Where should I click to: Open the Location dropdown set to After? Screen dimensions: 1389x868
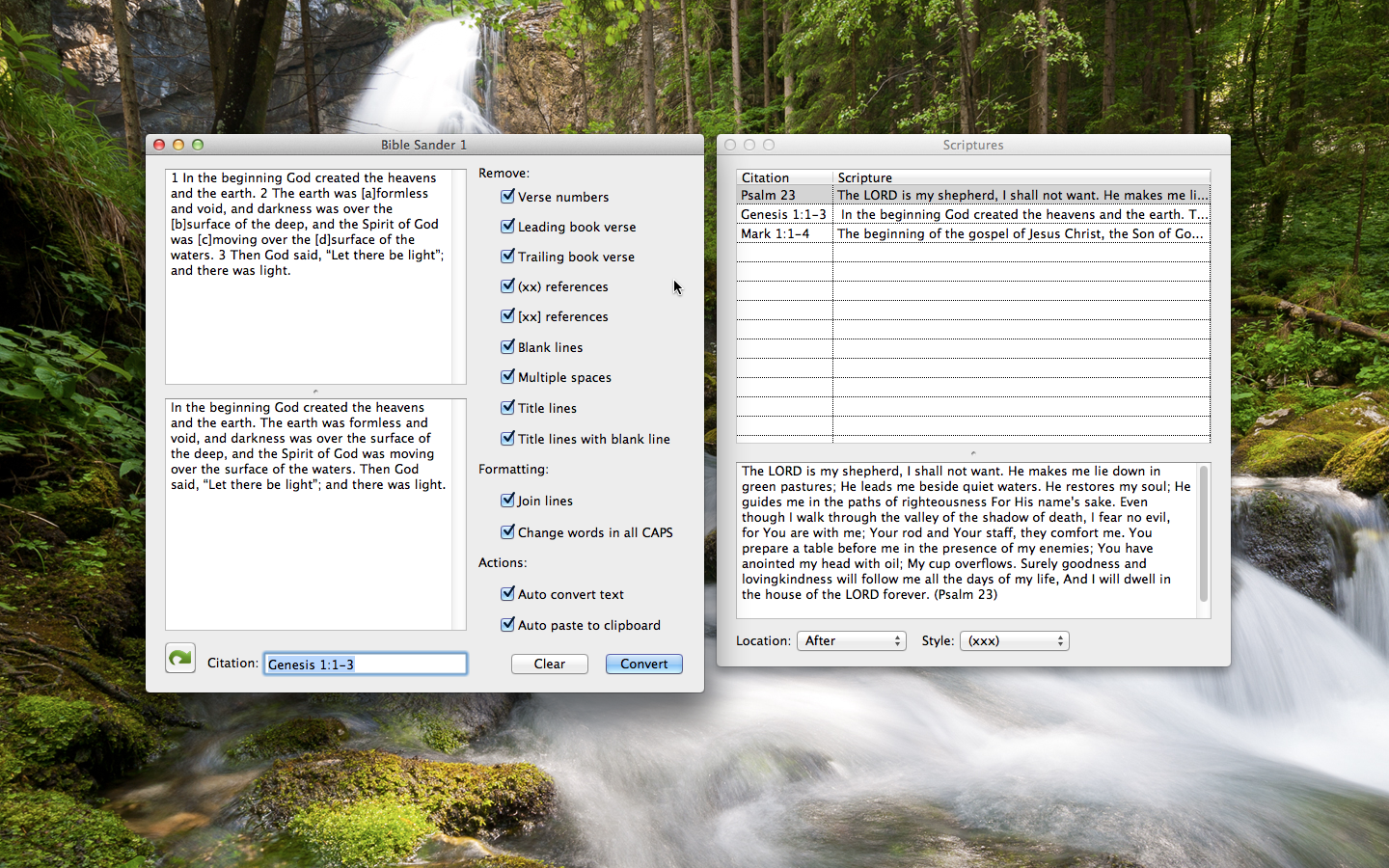click(851, 640)
